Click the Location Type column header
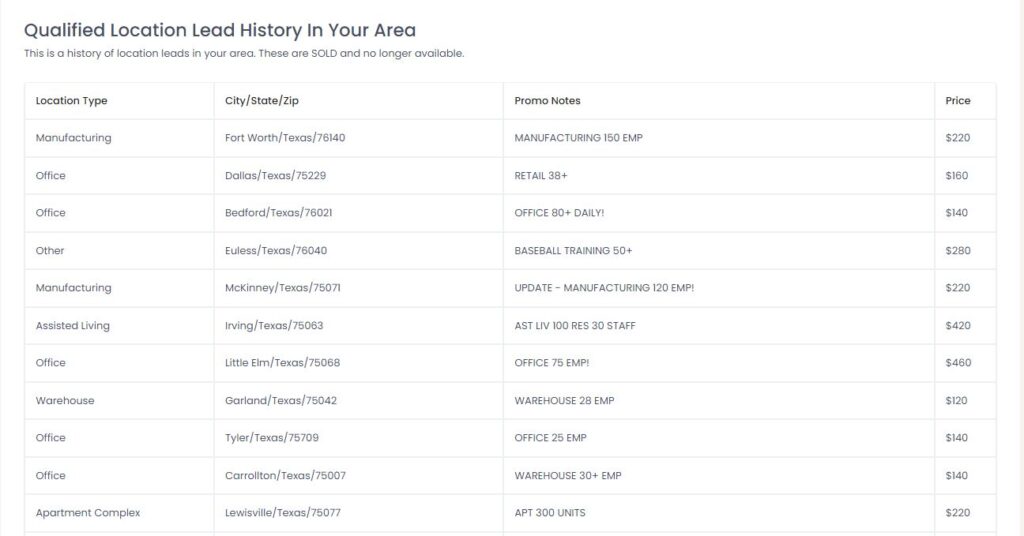The height and width of the screenshot is (536, 1024). (71, 101)
